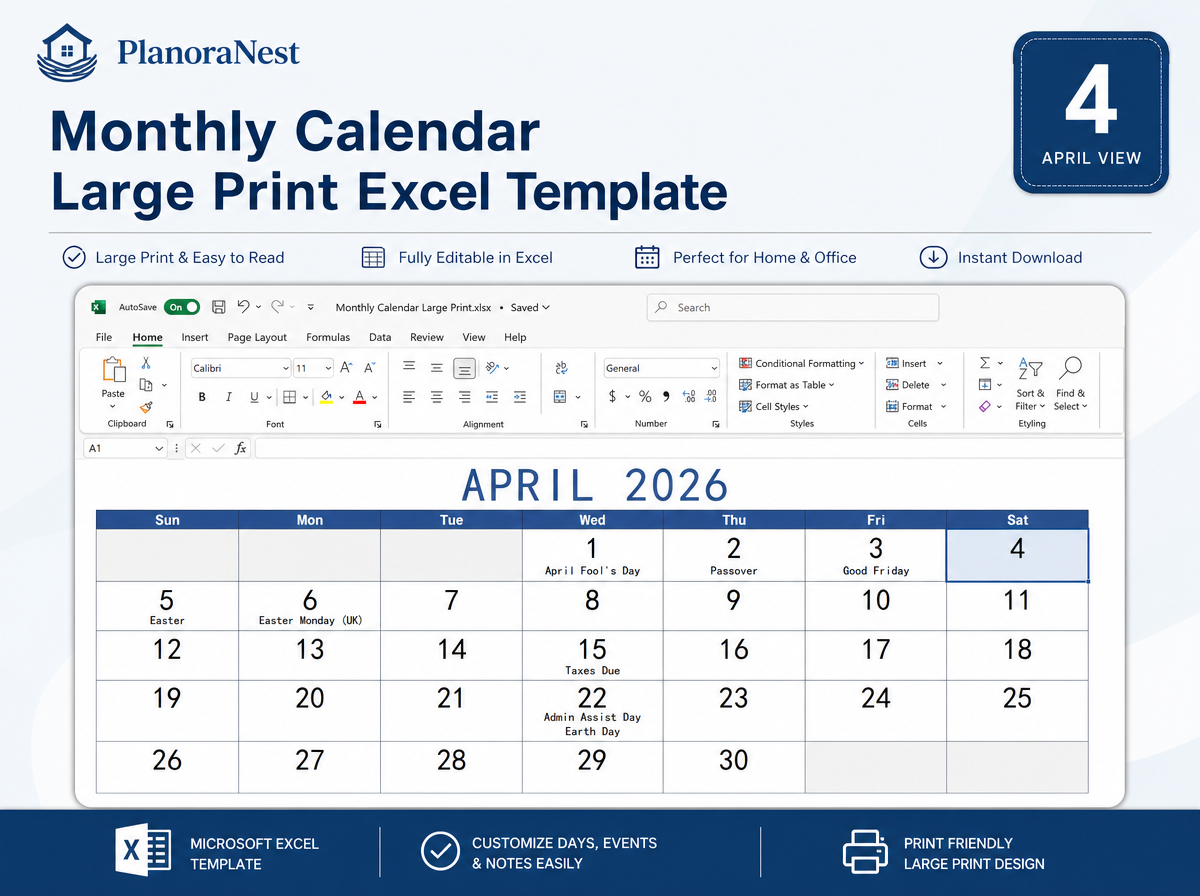Cut selection with the scissors icon
The width and height of the screenshot is (1200, 896).
click(x=146, y=363)
